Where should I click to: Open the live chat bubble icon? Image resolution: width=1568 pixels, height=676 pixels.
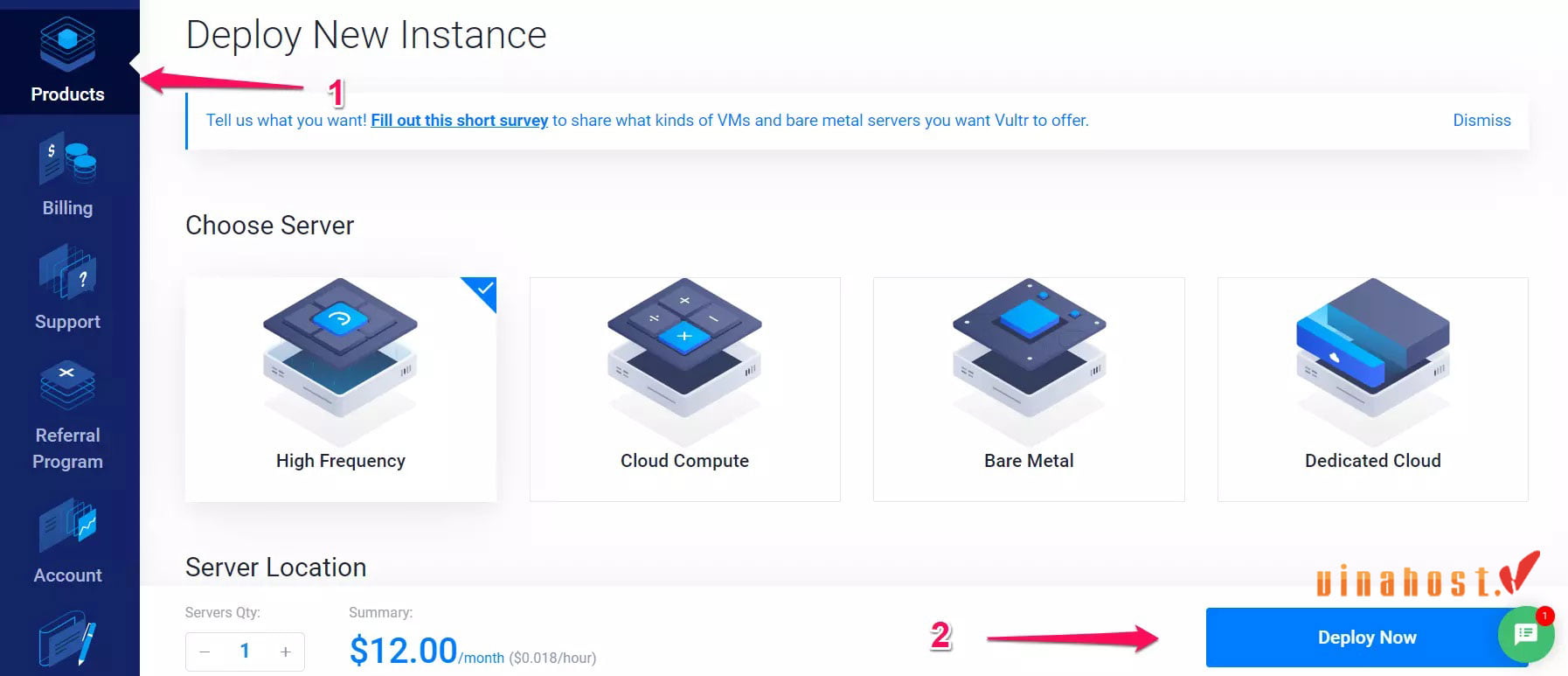(1526, 634)
